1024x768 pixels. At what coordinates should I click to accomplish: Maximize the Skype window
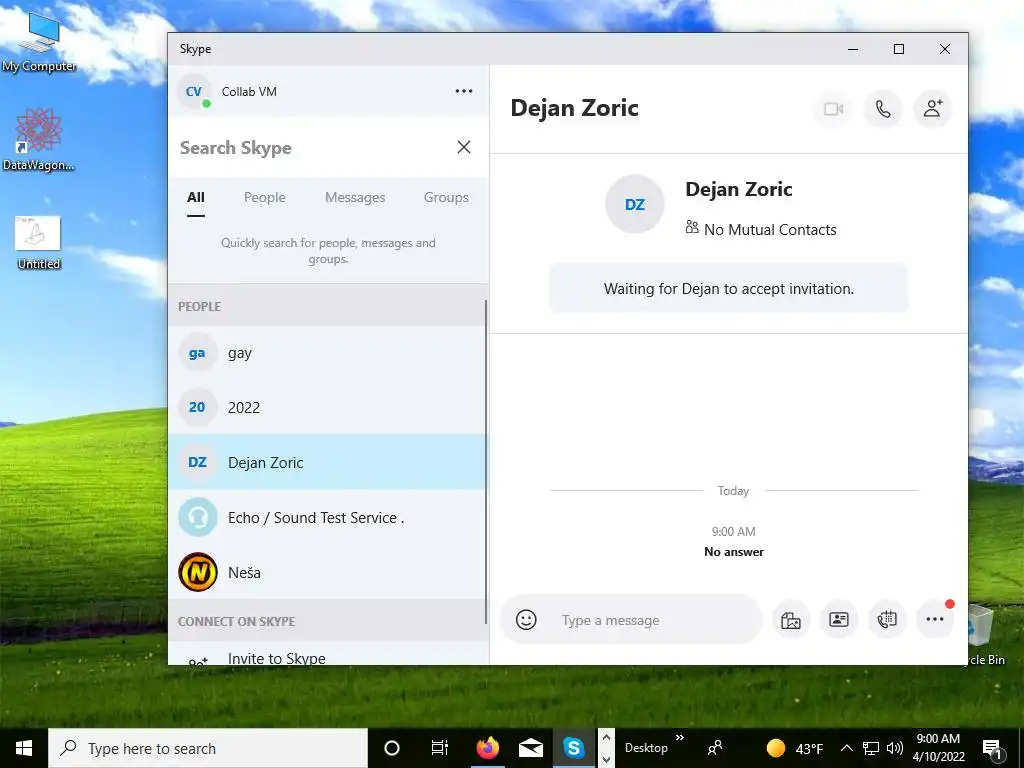899,50
